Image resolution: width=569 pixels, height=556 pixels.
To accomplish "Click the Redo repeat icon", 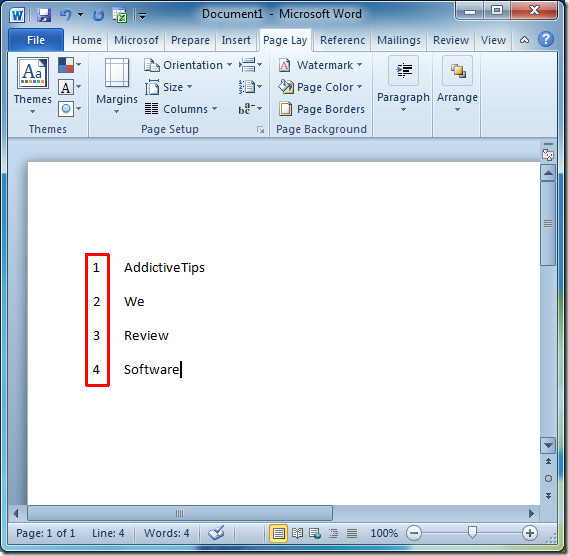I will click(98, 15).
